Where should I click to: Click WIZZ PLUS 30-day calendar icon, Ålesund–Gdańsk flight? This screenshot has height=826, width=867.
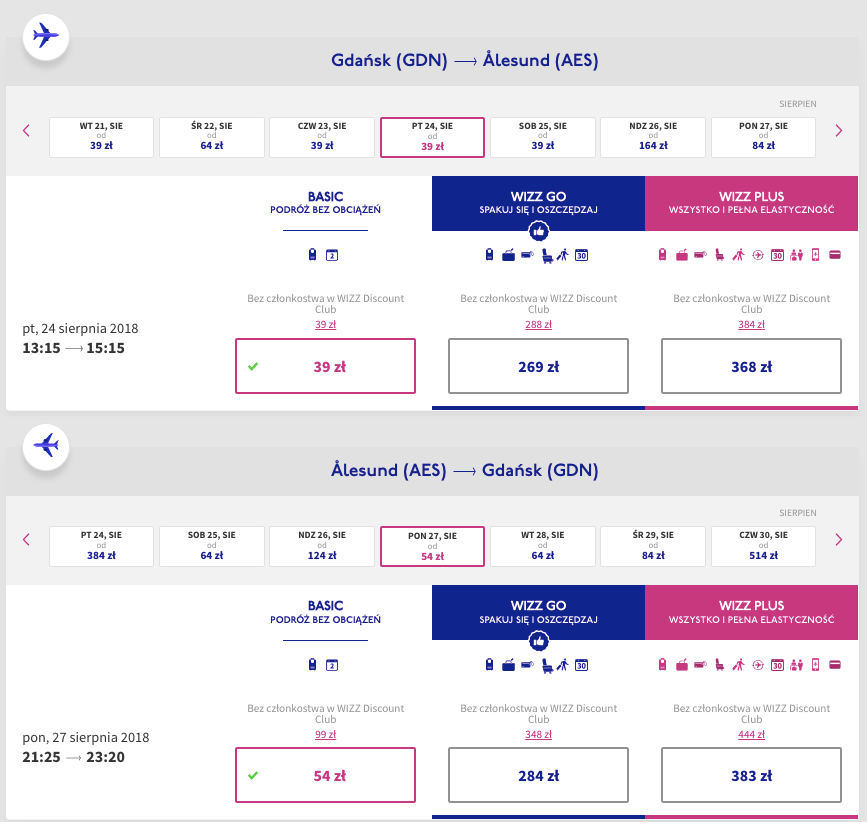click(x=777, y=665)
